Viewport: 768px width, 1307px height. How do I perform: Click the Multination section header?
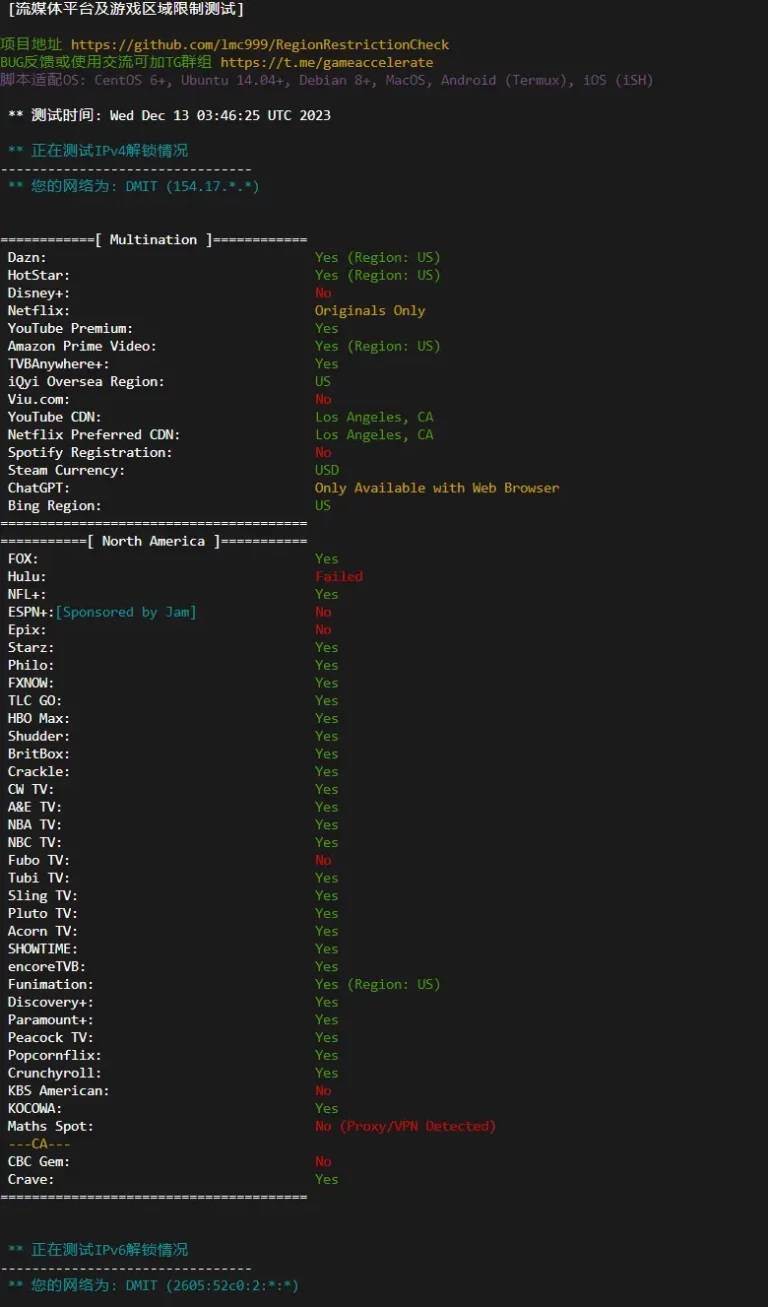153,240
